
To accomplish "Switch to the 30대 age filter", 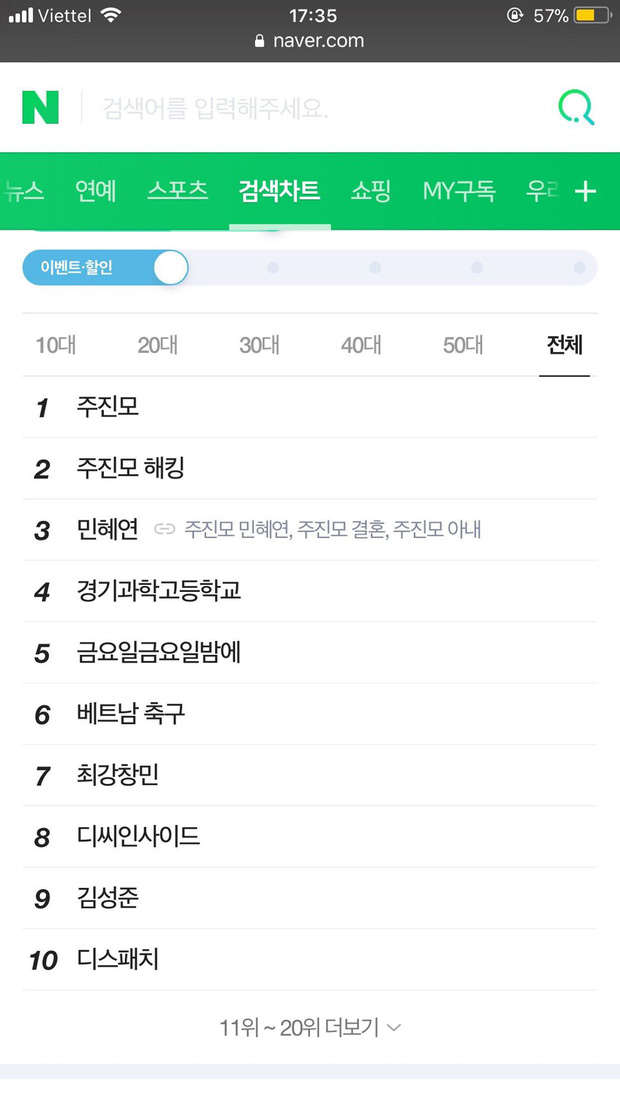I will coord(259,346).
